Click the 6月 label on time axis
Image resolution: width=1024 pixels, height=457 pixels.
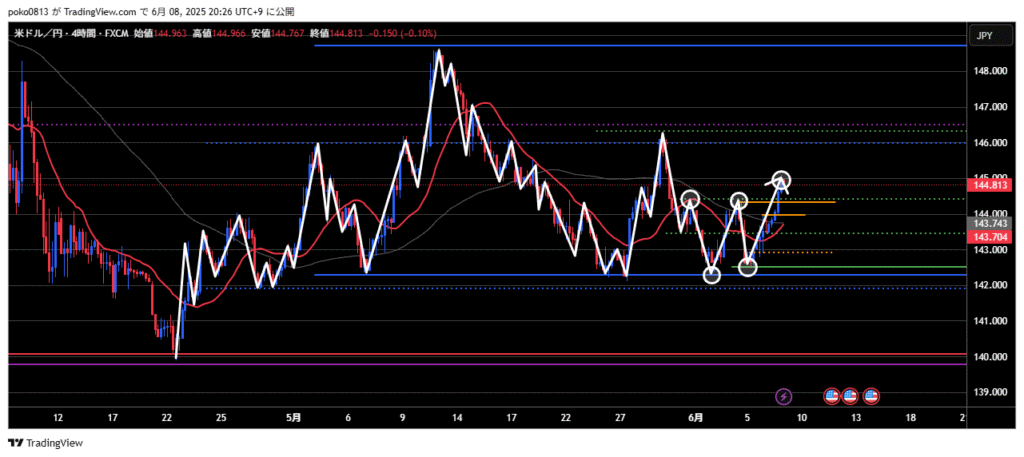pos(693,417)
